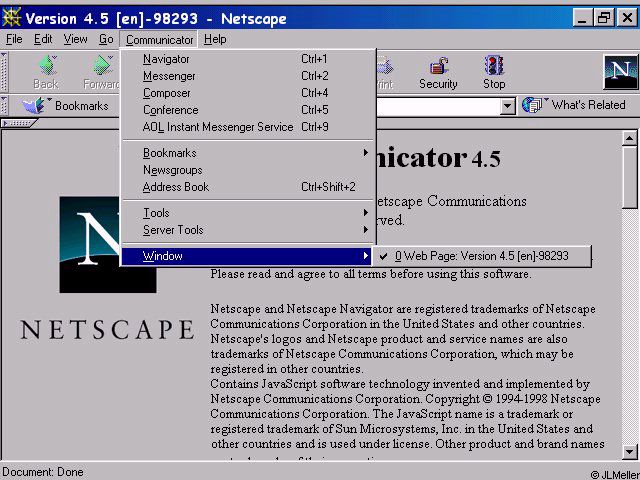Open the Help menu

pyautogui.click(x=215, y=39)
